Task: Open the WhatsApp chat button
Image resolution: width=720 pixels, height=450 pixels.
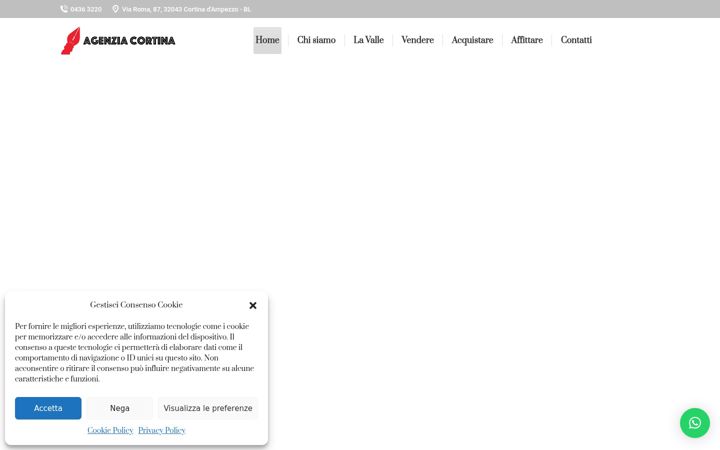Action: [695, 423]
